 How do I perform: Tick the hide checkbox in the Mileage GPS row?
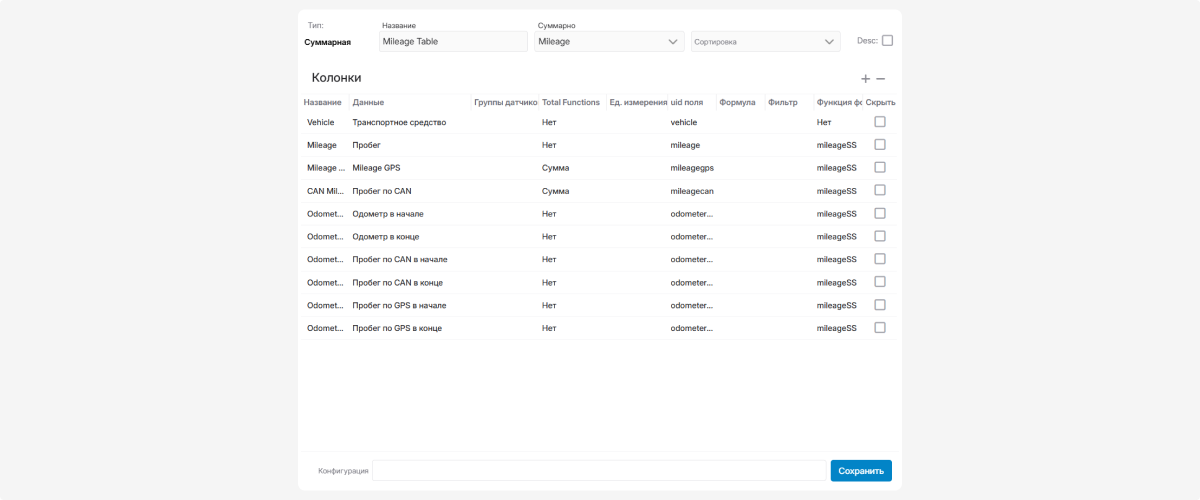pos(880,168)
